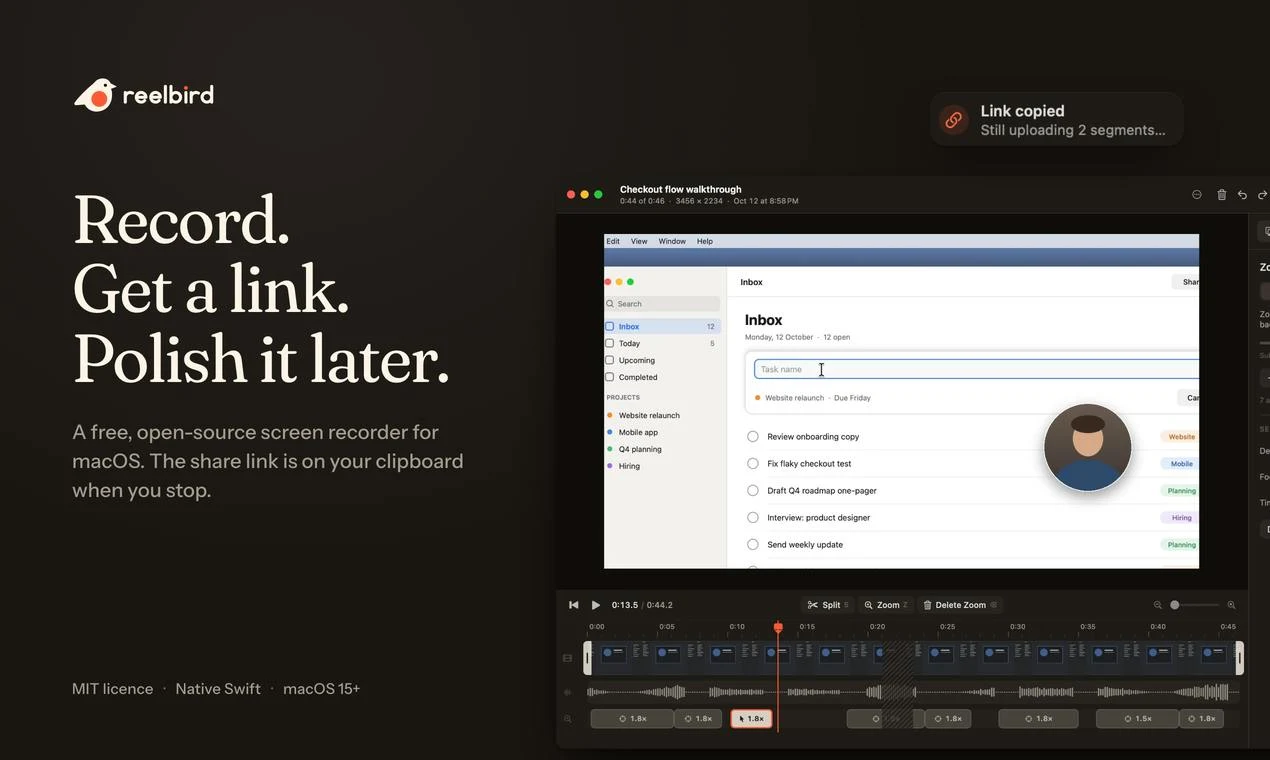Click the Delete Zoom button
Image resolution: width=1270 pixels, height=760 pixels.
(x=960, y=605)
